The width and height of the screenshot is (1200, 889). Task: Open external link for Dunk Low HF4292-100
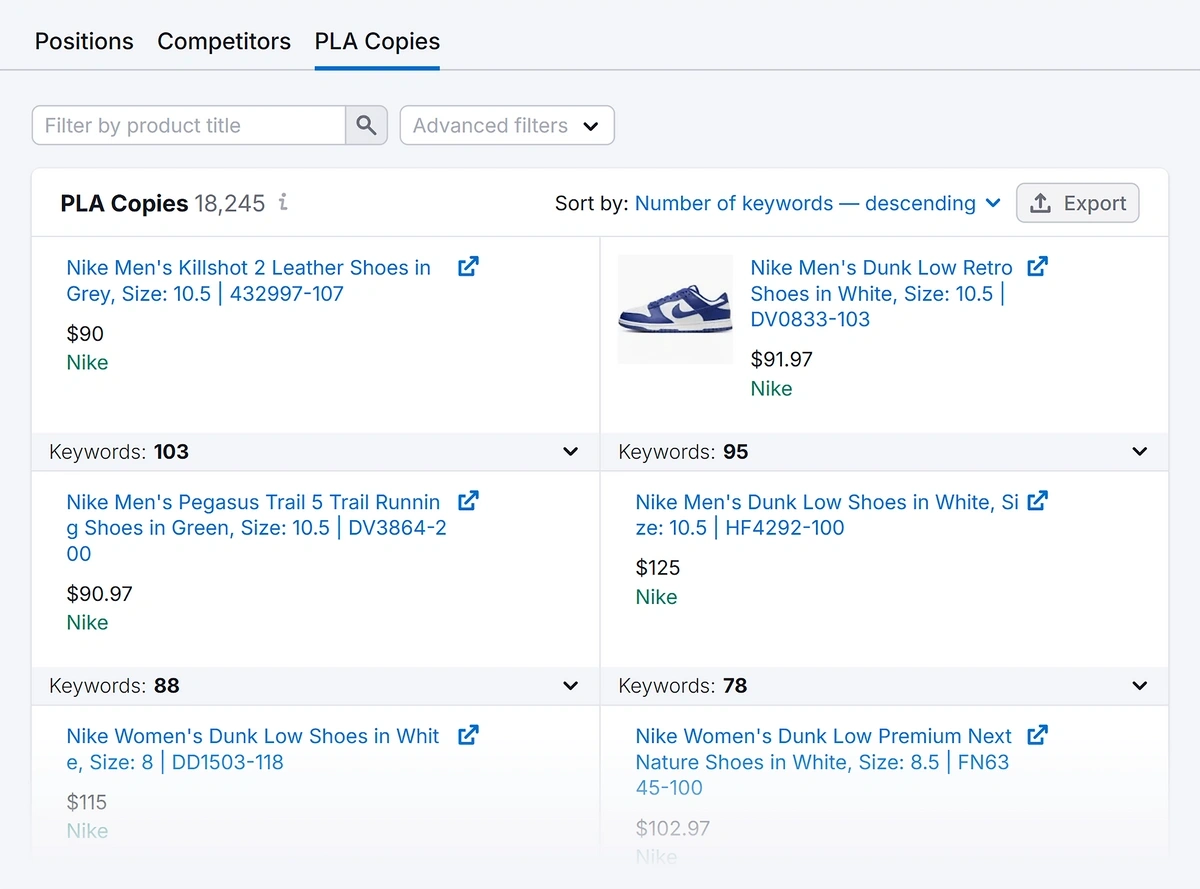point(1038,501)
